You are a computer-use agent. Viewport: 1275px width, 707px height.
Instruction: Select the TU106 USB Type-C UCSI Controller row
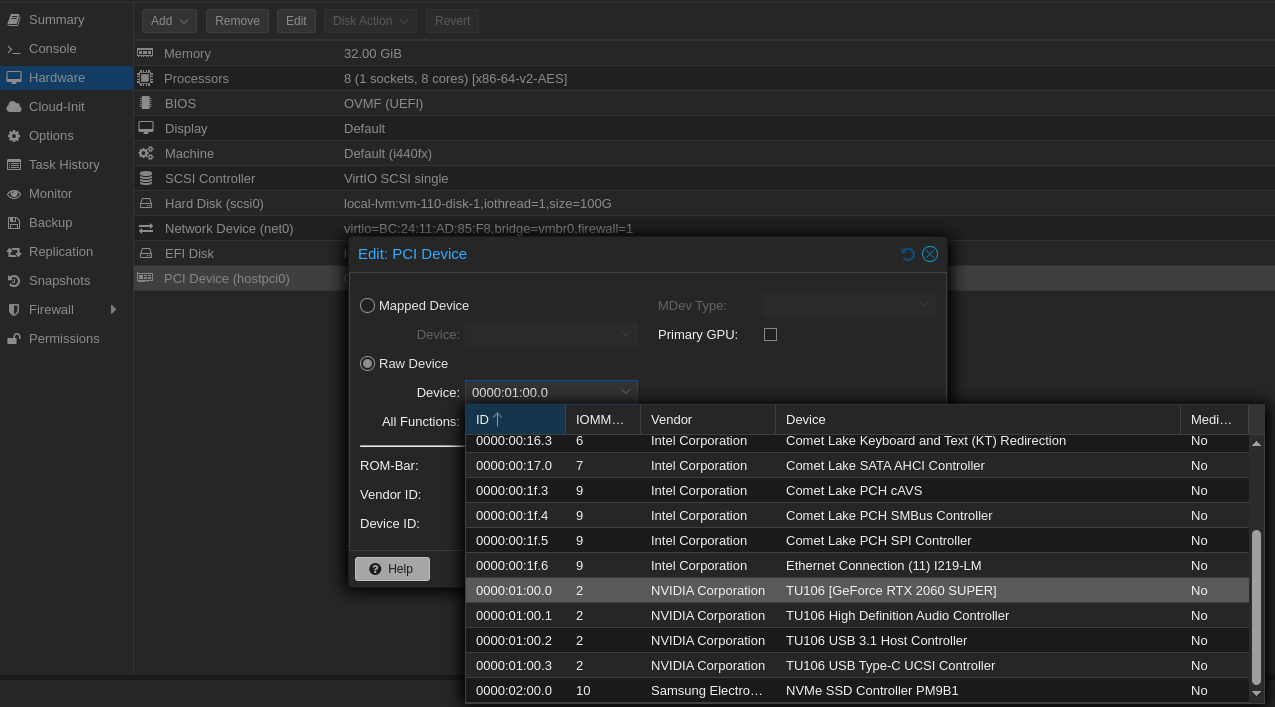(x=857, y=666)
